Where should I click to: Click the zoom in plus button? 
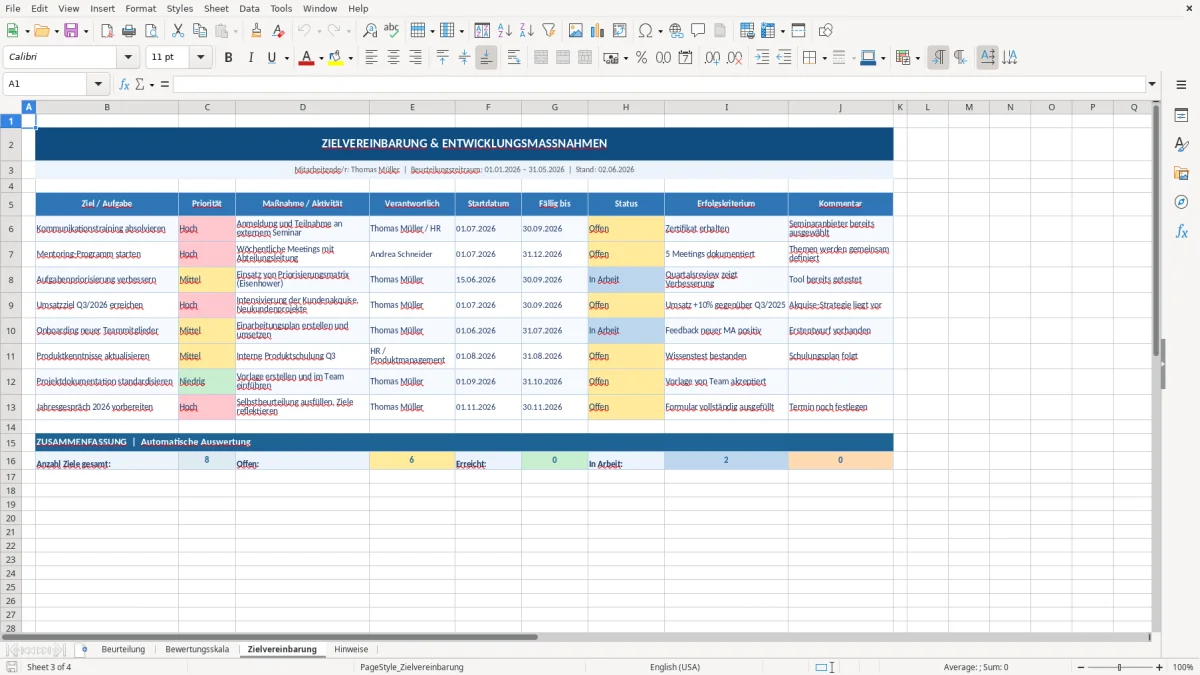click(1159, 667)
